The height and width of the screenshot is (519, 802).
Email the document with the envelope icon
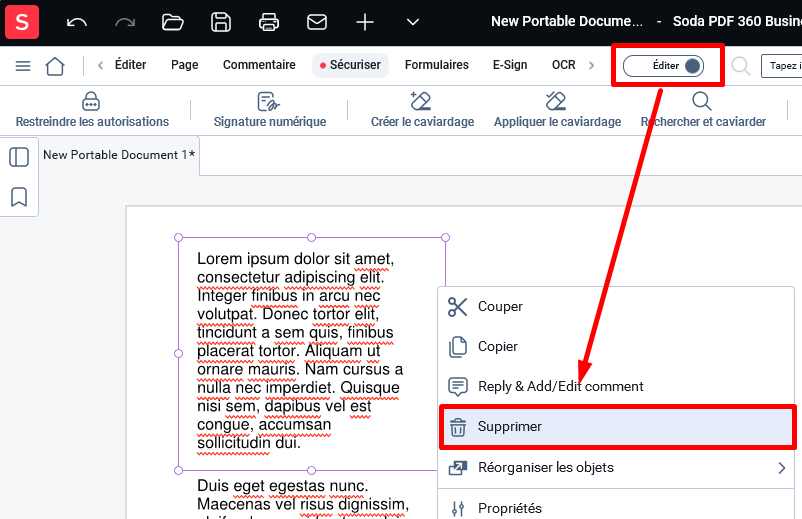point(317,22)
